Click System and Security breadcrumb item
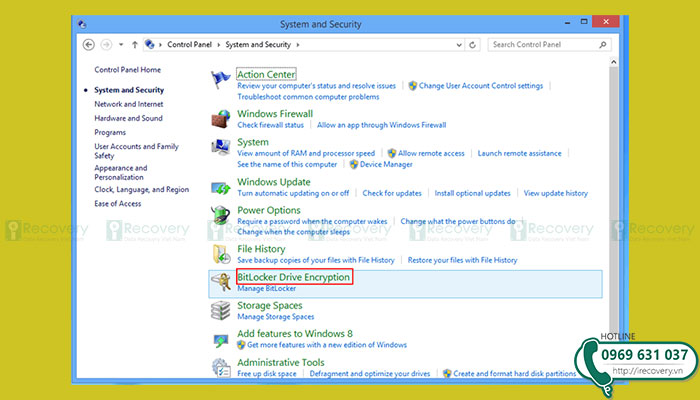 (258, 45)
